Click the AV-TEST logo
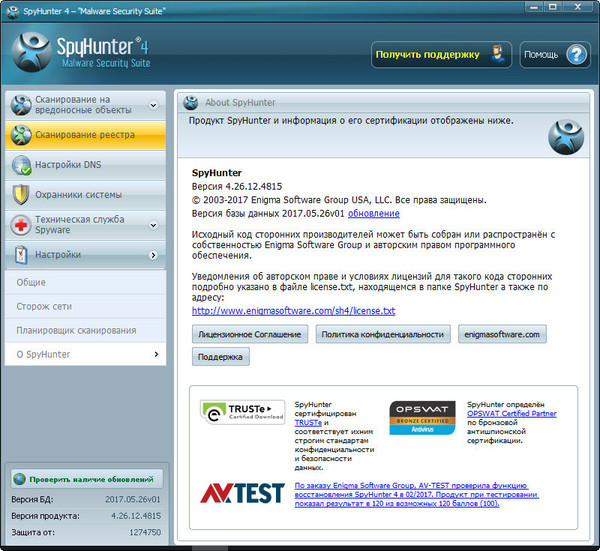Viewport: 600px width, 551px height. point(243,493)
